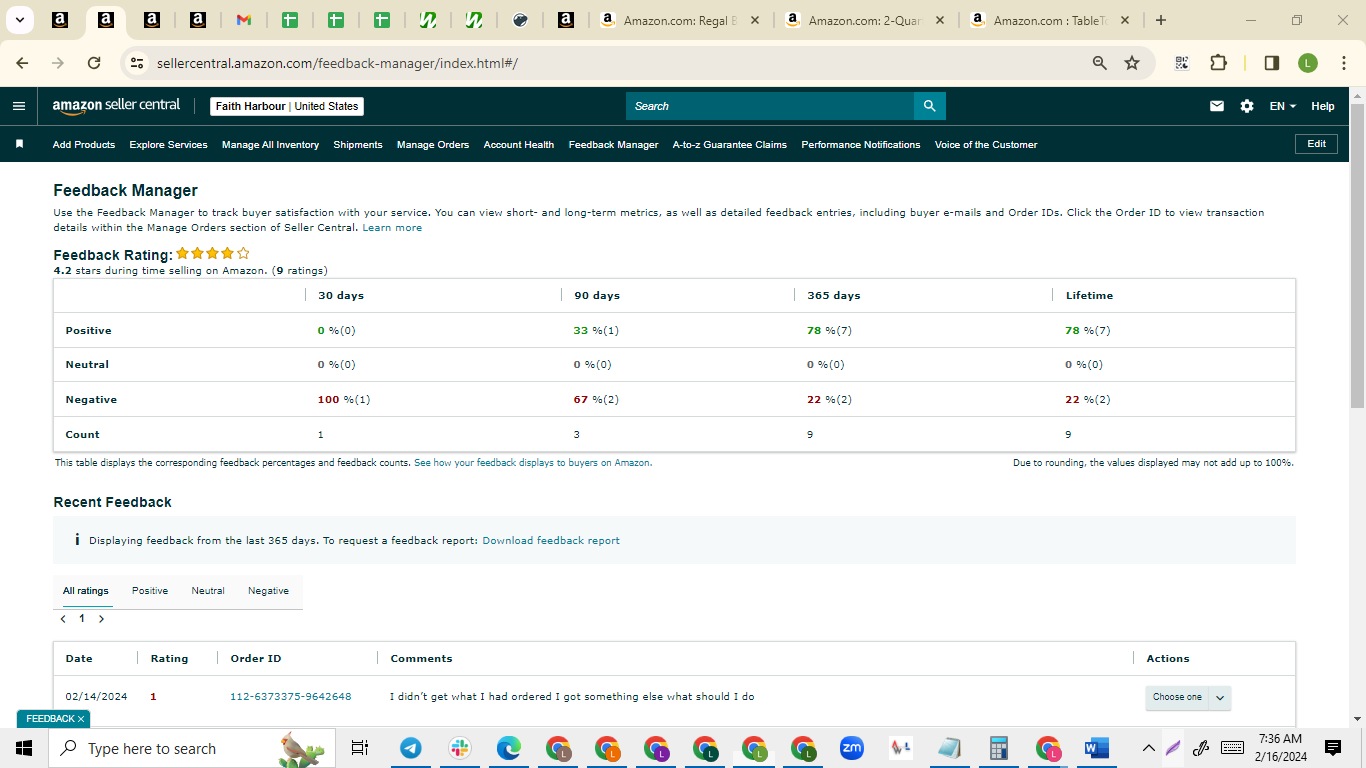1366x768 pixels.
Task: Open the Choose one actions dropdown
Action: [1188, 697]
